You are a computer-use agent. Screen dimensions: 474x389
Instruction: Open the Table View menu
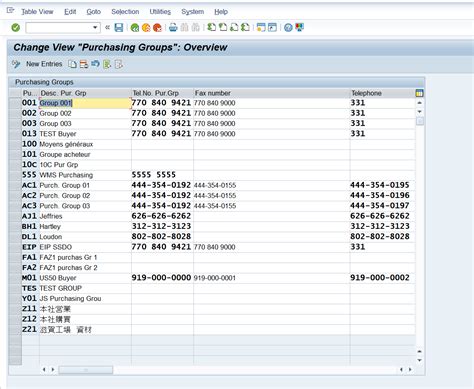pos(37,12)
